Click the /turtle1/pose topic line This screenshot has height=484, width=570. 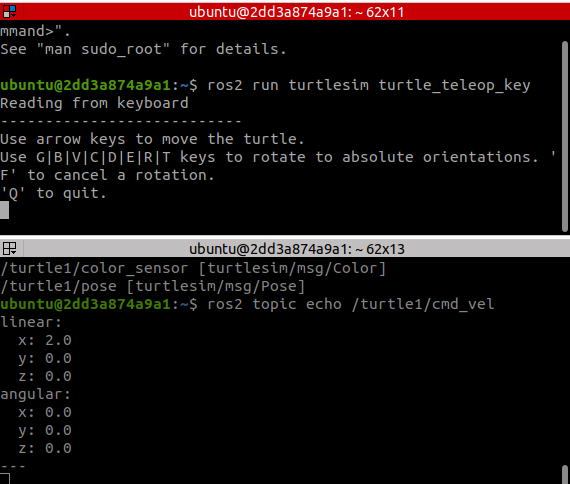(152, 287)
